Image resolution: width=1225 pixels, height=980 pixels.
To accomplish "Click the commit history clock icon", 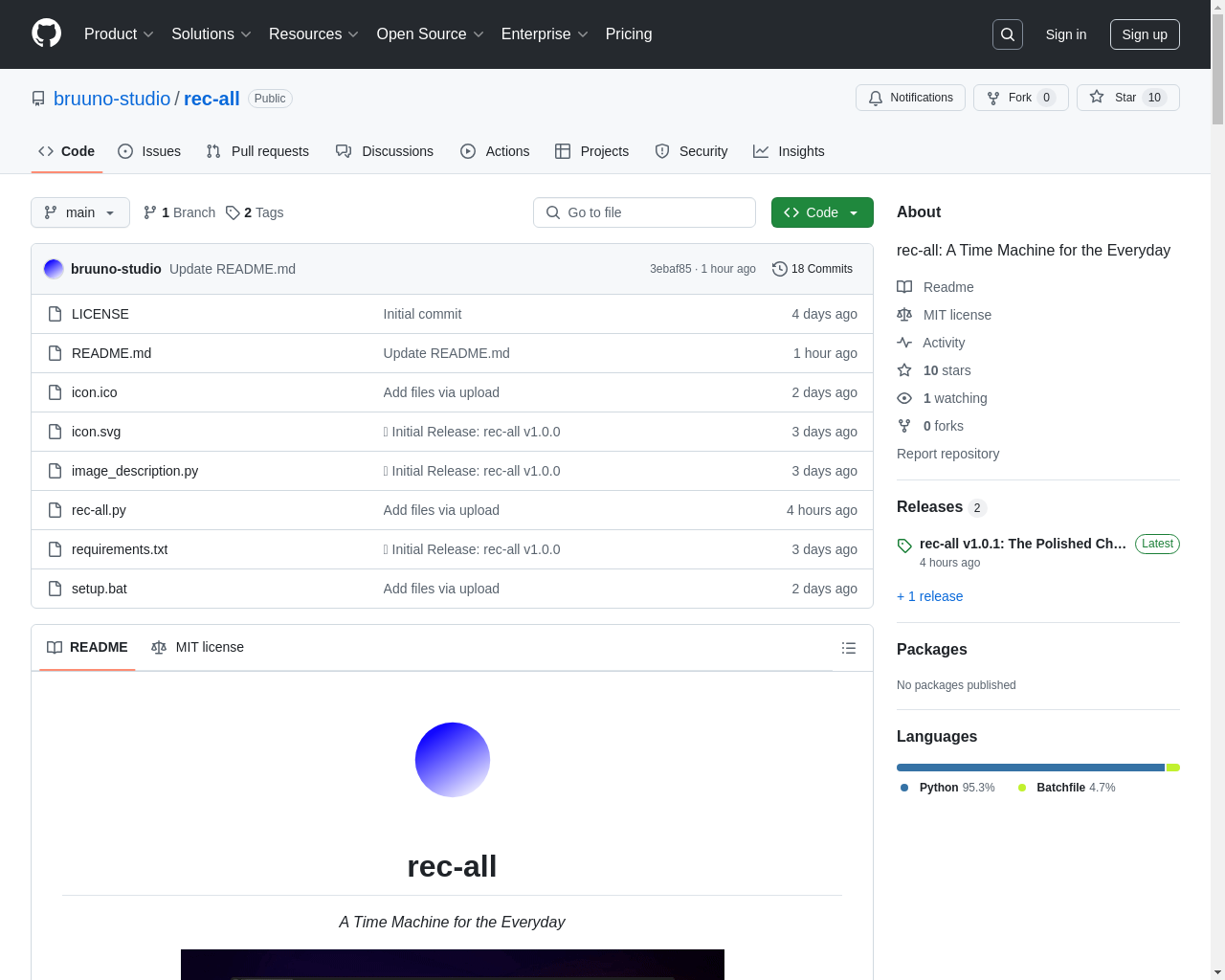I will point(778,269).
